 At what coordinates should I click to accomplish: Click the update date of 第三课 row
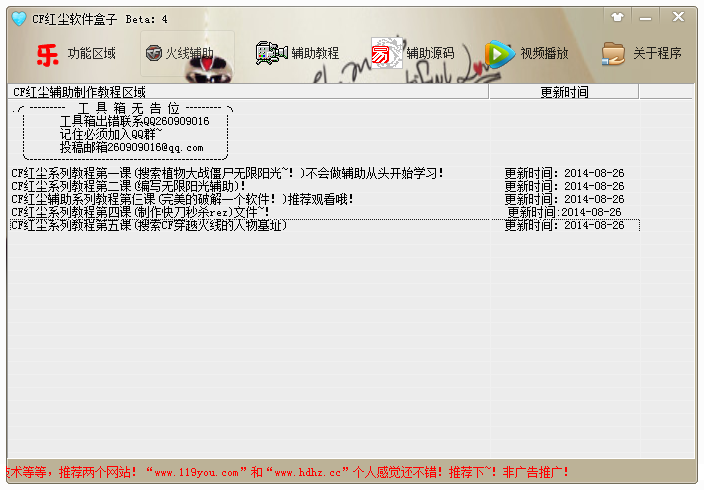pyautogui.click(x=564, y=199)
